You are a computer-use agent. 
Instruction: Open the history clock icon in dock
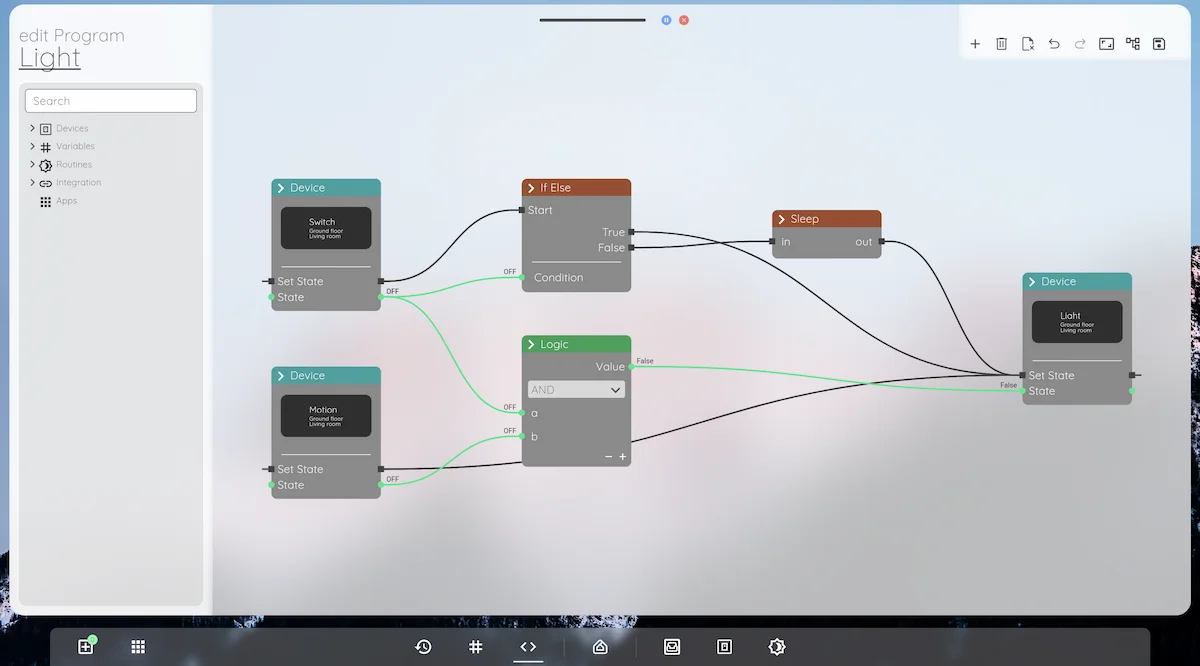423,647
